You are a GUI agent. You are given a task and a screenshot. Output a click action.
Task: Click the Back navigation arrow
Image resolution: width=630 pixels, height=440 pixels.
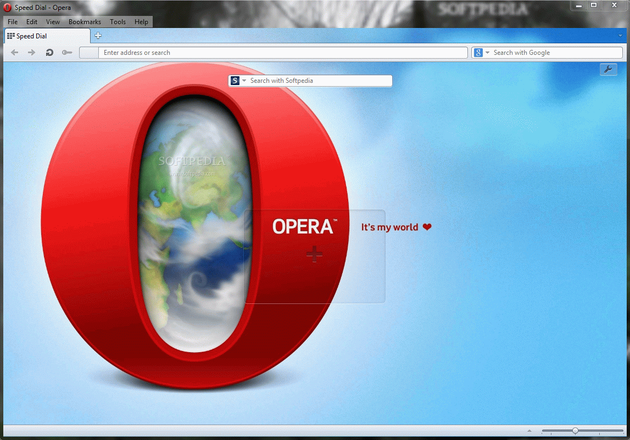point(14,52)
